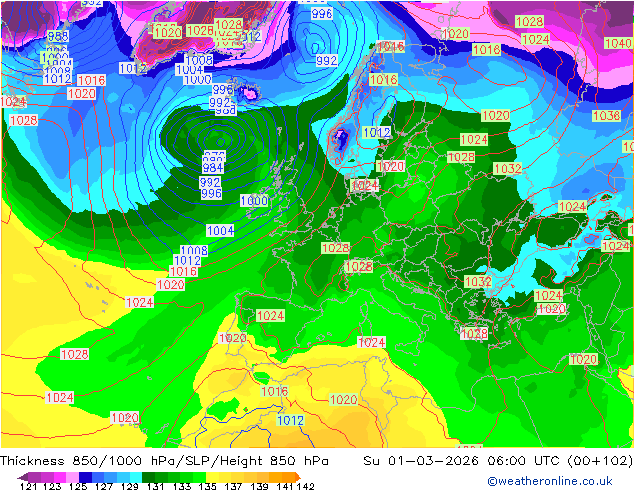Select legend value label 121
634x490 pixels.
(28, 486)
